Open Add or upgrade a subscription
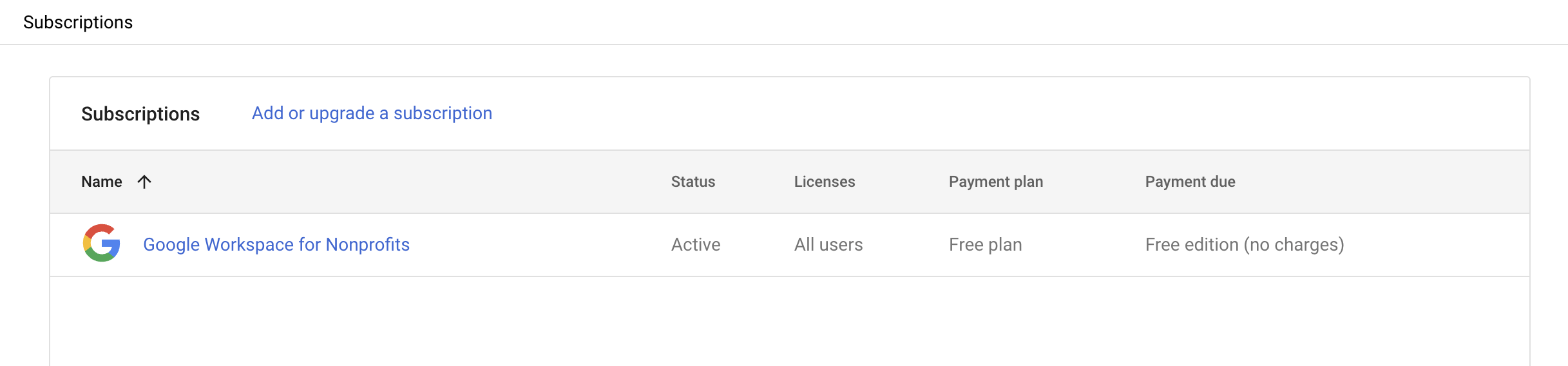Image resolution: width=1568 pixels, height=366 pixels. coord(372,113)
